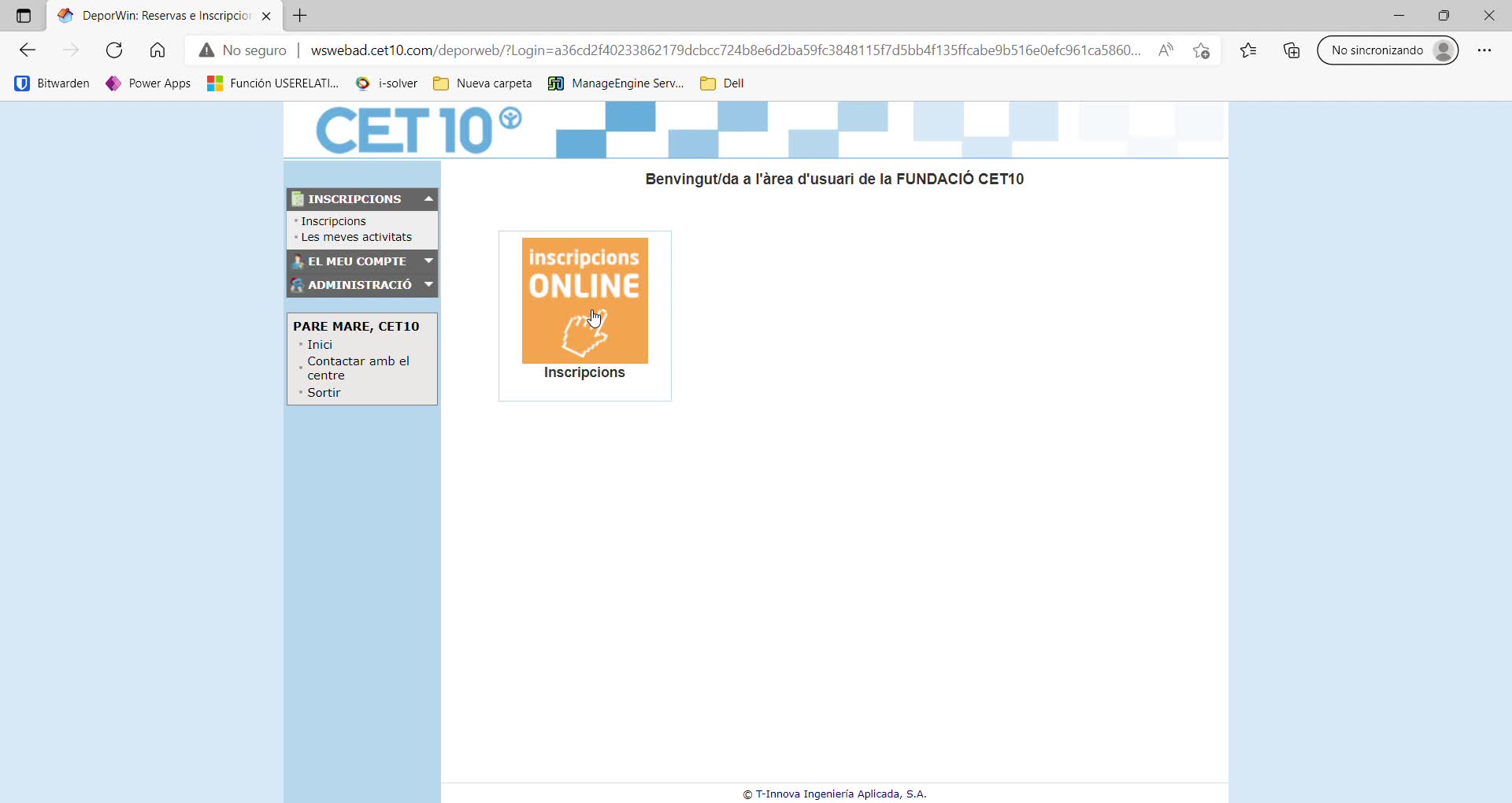Expand EL MEU COMPTE menu section

click(362, 261)
